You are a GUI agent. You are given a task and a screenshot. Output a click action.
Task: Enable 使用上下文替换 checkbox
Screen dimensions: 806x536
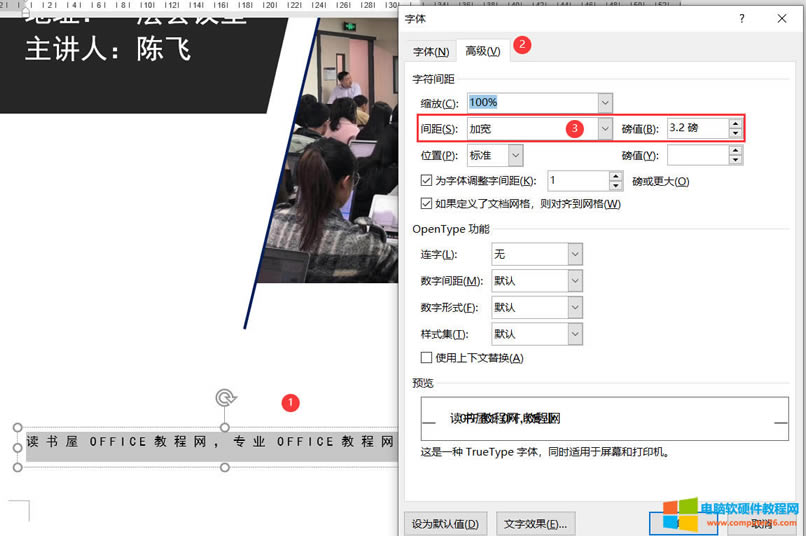coord(427,357)
